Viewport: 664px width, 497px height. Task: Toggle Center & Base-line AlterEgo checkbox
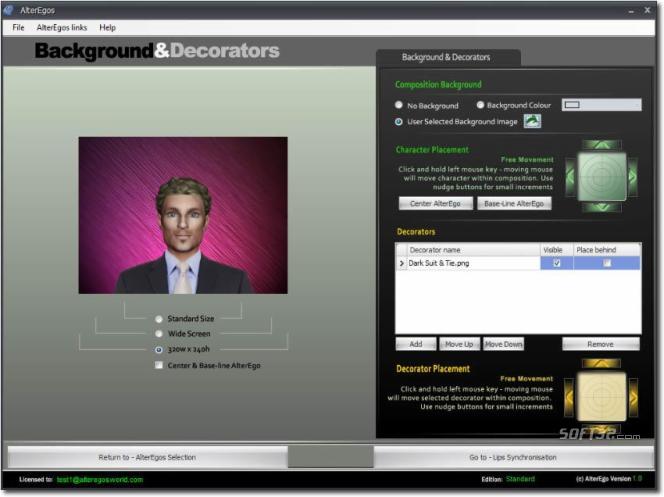[159, 365]
